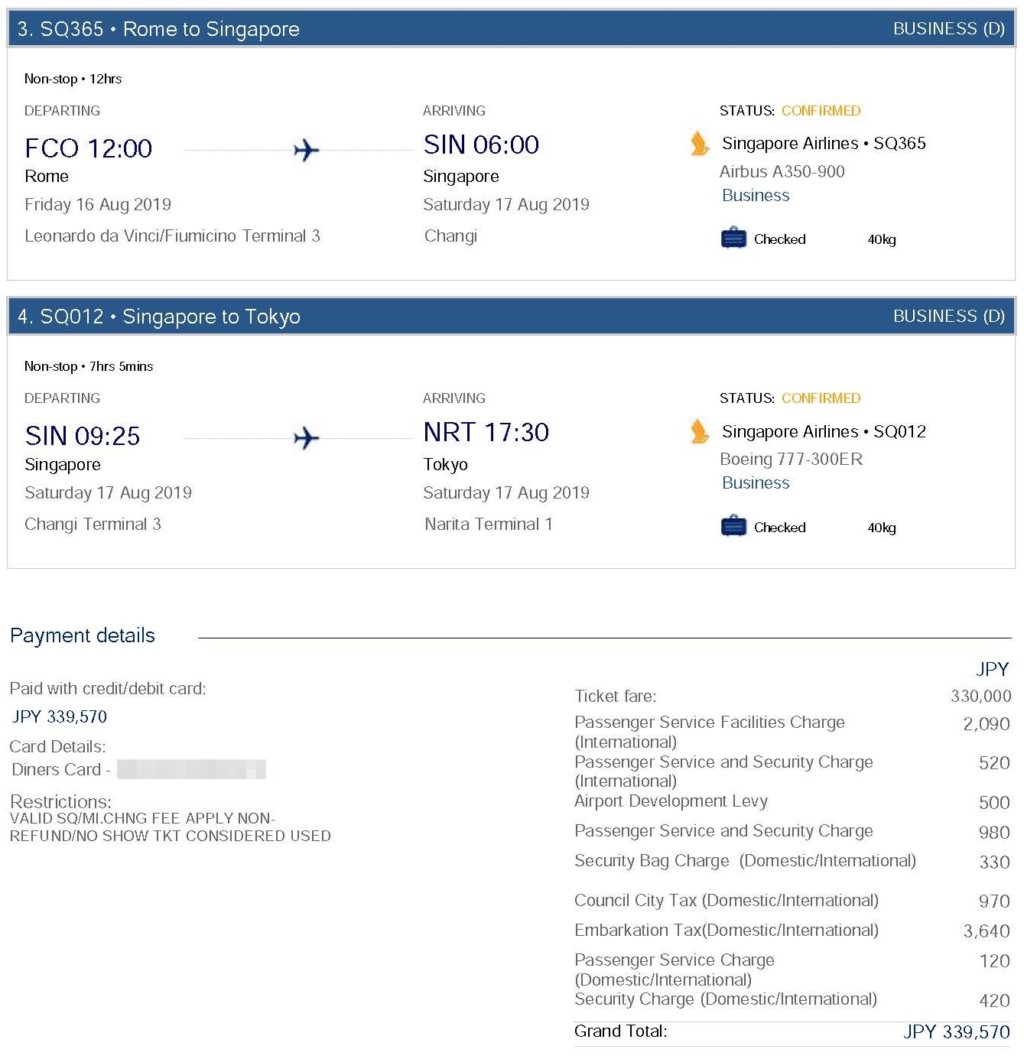
Task: Click the checked baggage icon for flight SQ365
Action: [734, 239]
